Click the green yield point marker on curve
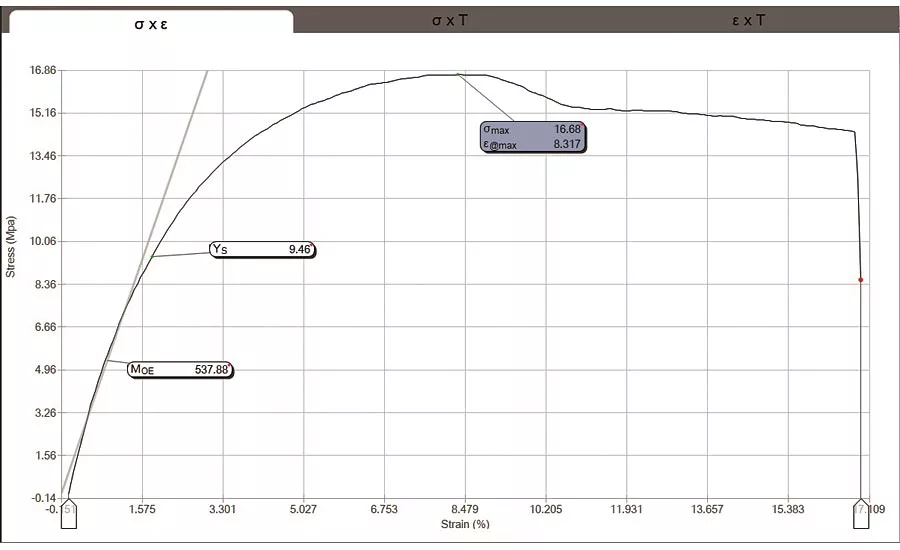900x550 pixels. point(152,257)
